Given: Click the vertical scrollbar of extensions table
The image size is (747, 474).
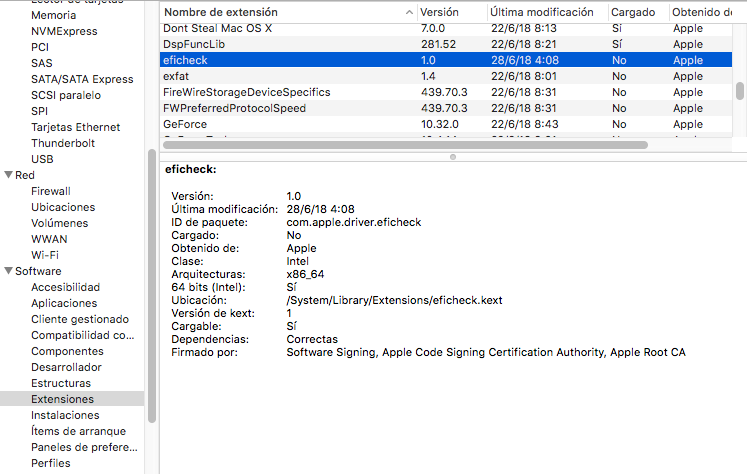Looking at the screenshot, I should click(x=739, y=91).
